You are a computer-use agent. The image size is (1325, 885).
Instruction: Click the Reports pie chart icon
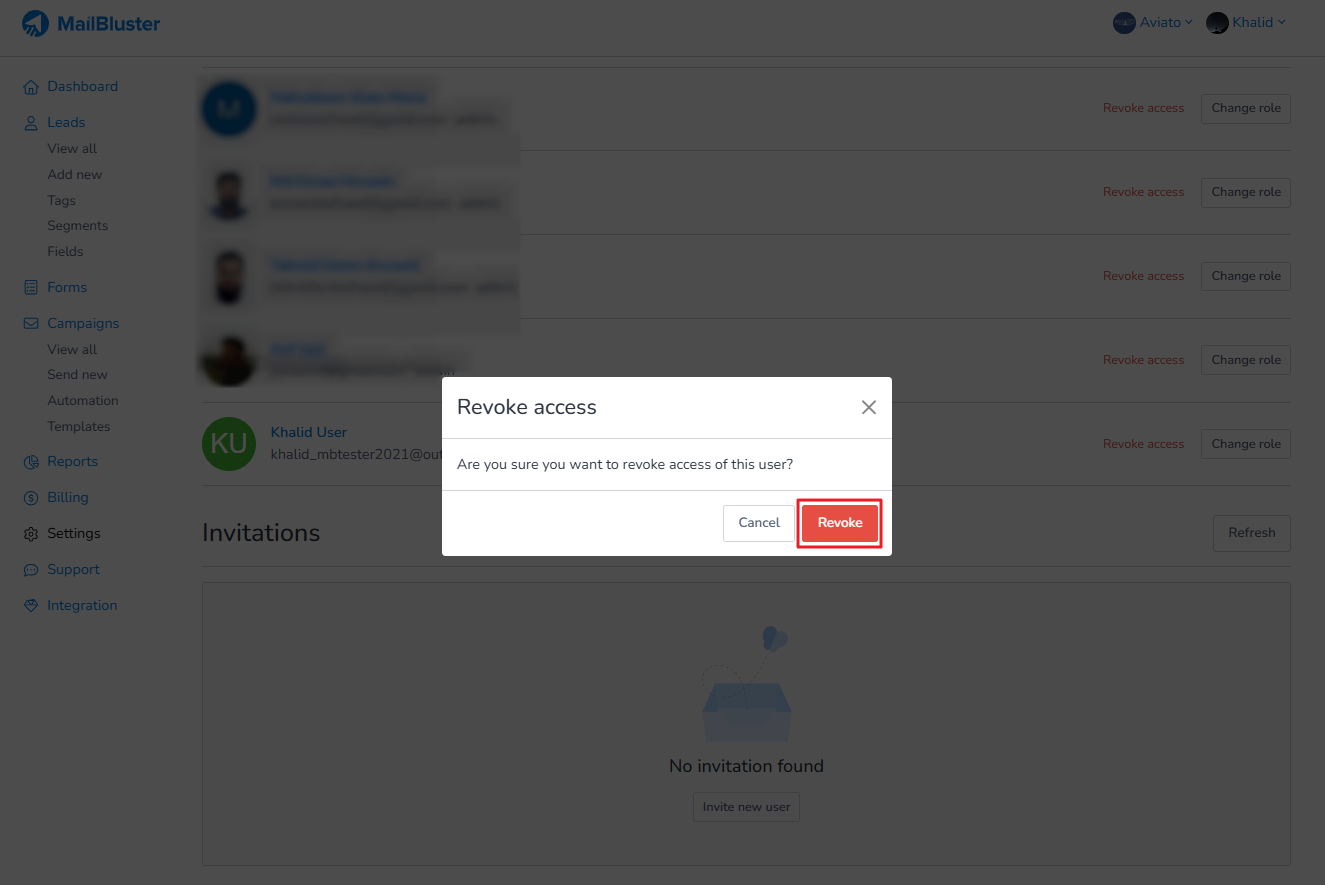click(30, 462)
